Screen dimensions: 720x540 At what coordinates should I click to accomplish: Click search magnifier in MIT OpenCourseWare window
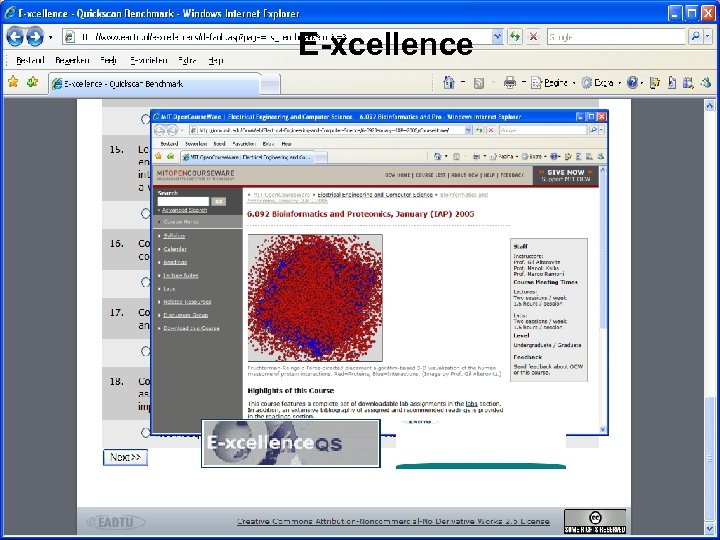(x=593, y=130)
